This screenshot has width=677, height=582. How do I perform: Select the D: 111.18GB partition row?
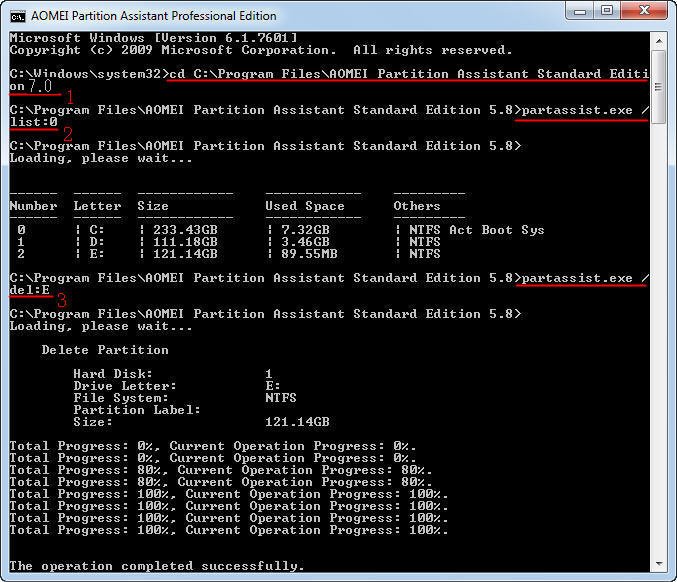click(x=225, y=242)
